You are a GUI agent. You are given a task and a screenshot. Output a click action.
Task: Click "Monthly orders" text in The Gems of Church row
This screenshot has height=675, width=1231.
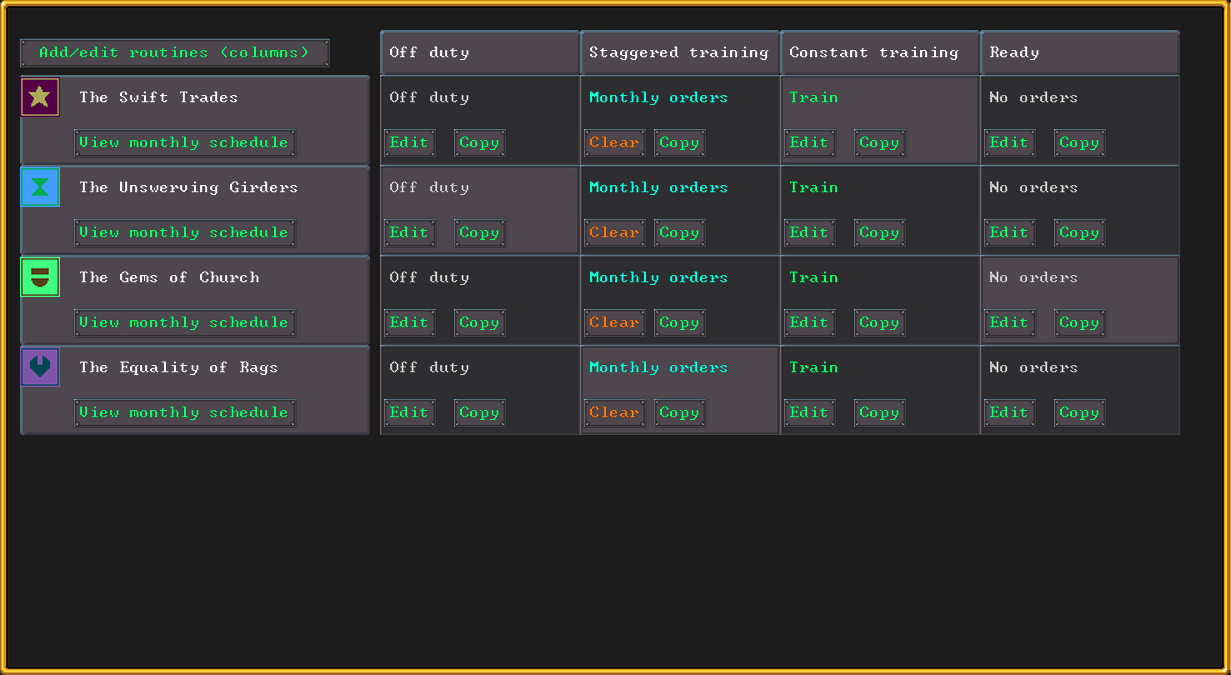tap(659, 277)
